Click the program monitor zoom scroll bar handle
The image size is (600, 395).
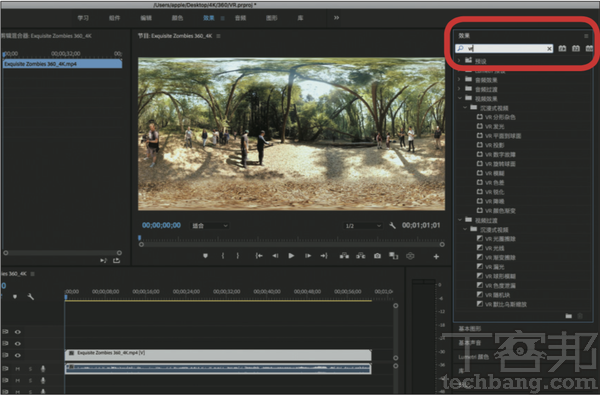[292, 244]
